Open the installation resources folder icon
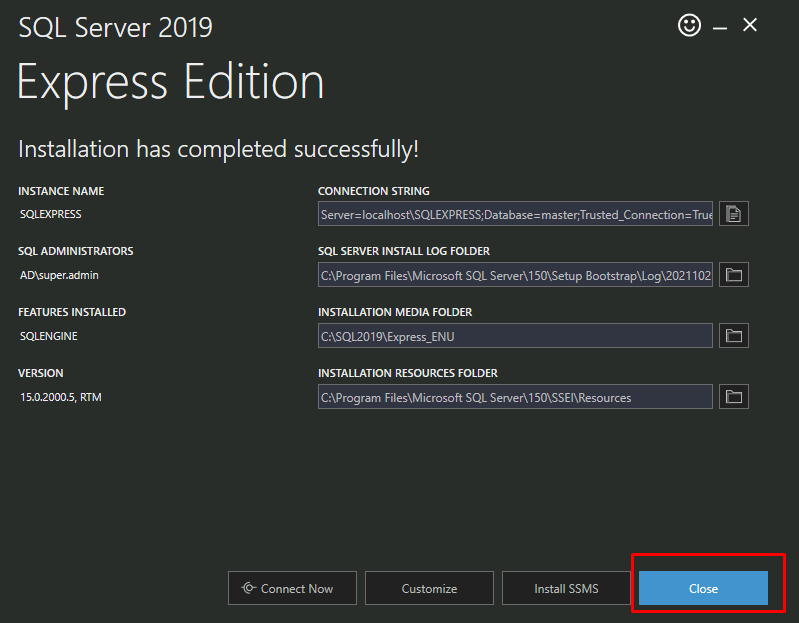 [734, 397]
